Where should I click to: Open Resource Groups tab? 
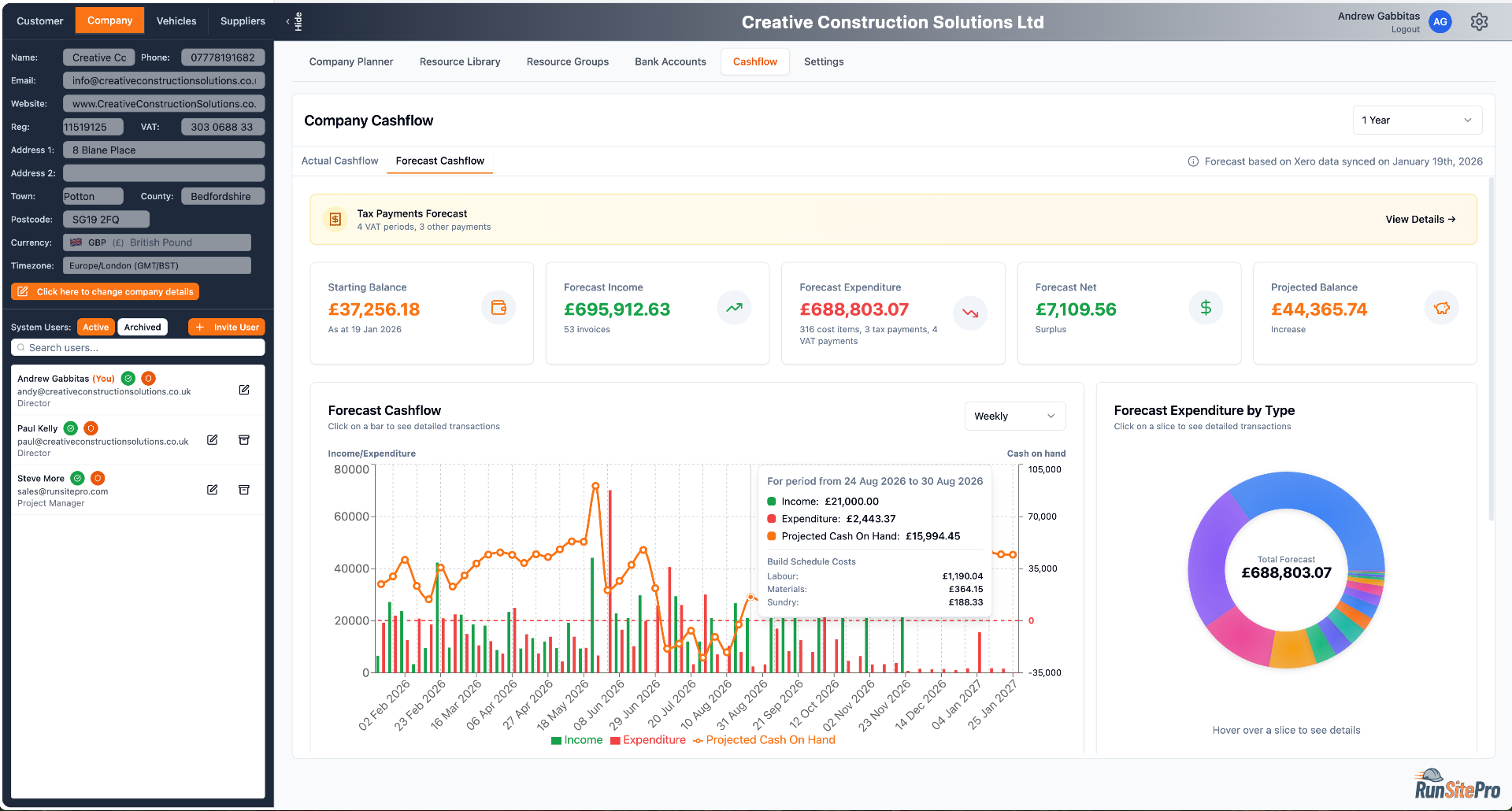click(568, 61)
